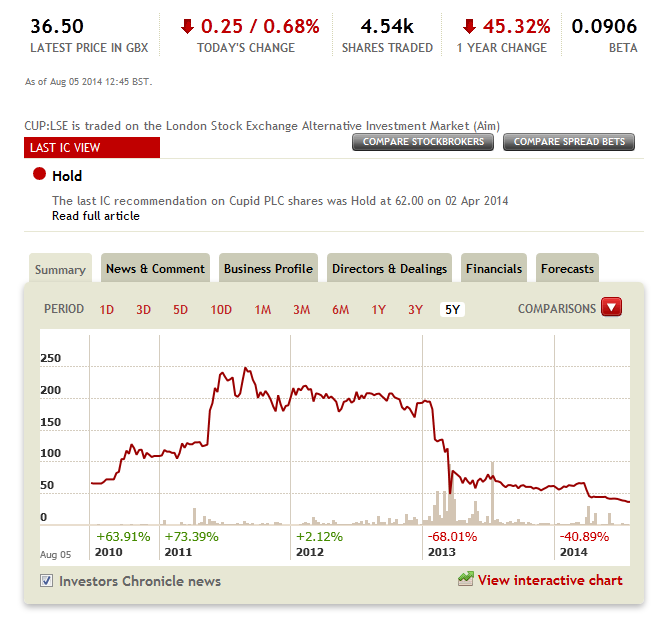This screenshot has height=617, width=653.
Task: Expand the Comparisons red dropdown arrow
Action: point(611,308)
